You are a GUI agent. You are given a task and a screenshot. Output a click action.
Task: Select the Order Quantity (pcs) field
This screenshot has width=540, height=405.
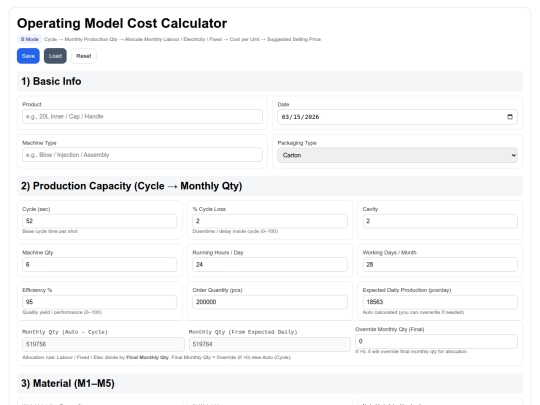270,302
